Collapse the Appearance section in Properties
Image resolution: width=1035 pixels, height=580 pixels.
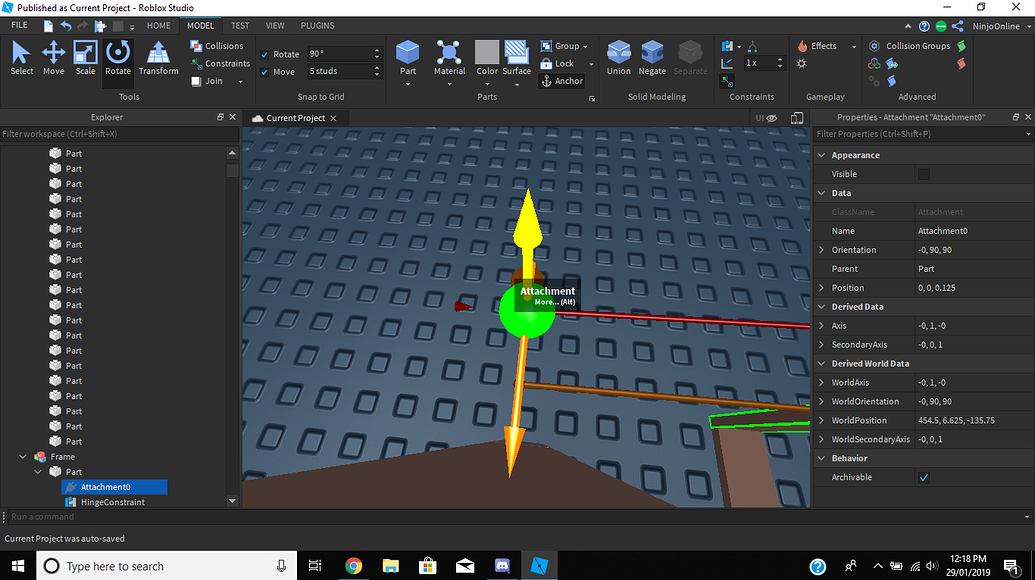point(821,155)
